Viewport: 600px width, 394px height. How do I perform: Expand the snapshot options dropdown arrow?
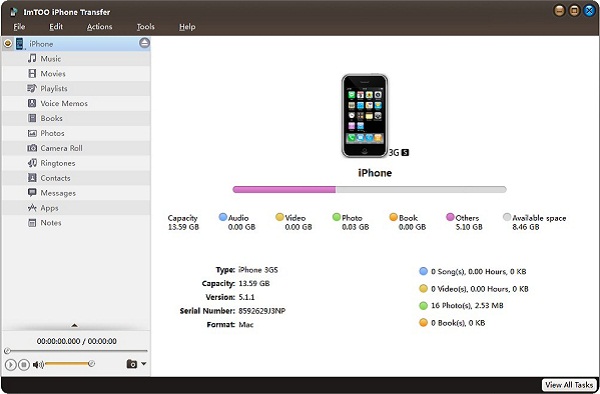click(143, 363)
